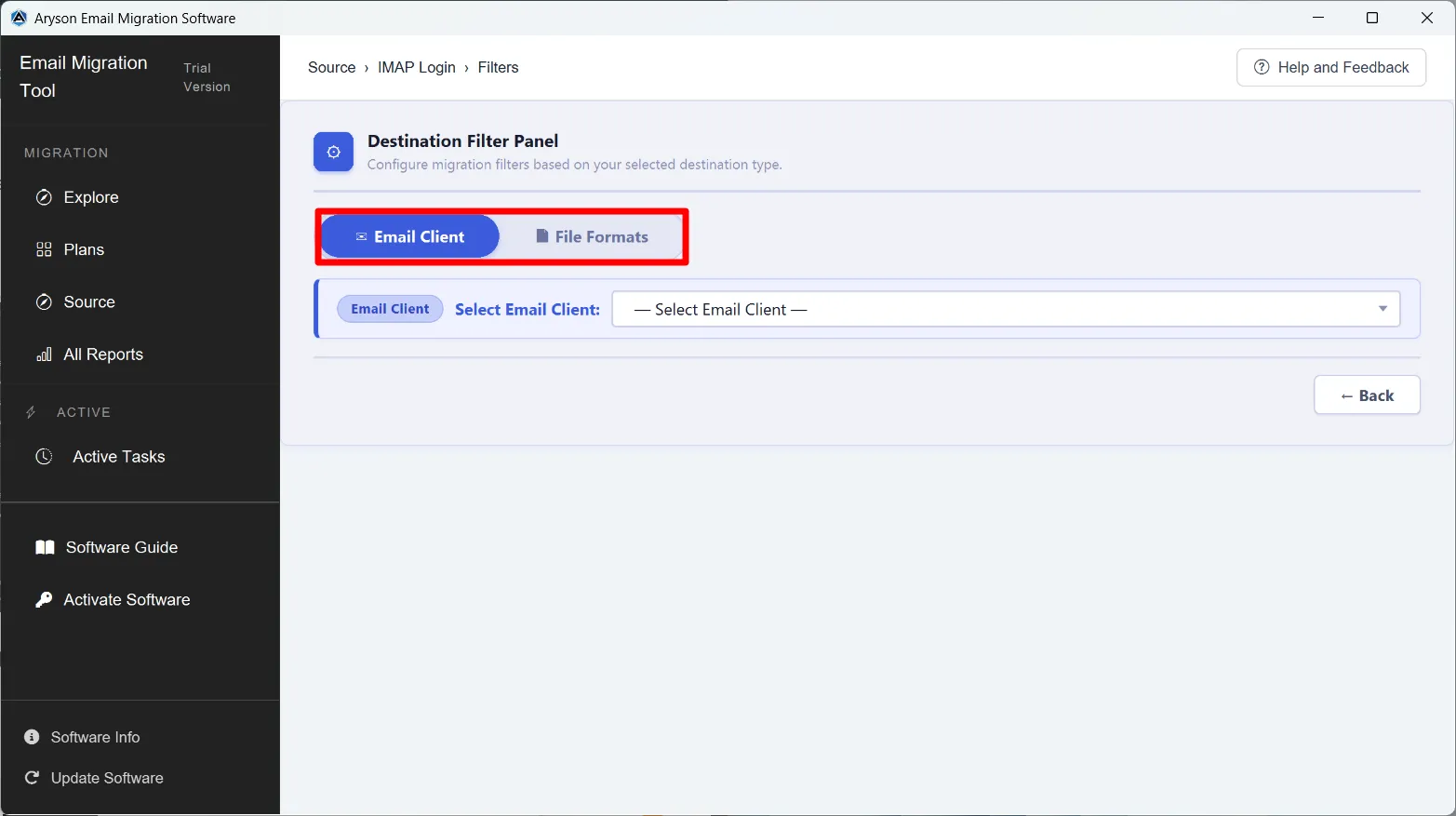
Task: Click the Destination Filter Panel gear icon
Action: [333, 152]
